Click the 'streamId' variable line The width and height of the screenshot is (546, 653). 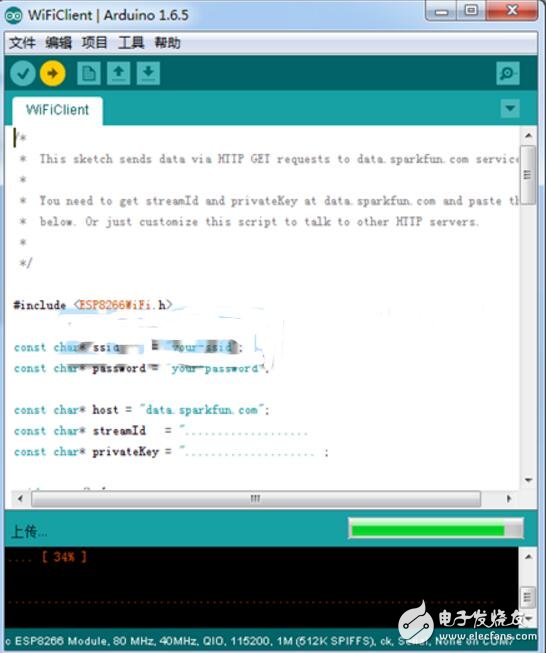(161, 431)
